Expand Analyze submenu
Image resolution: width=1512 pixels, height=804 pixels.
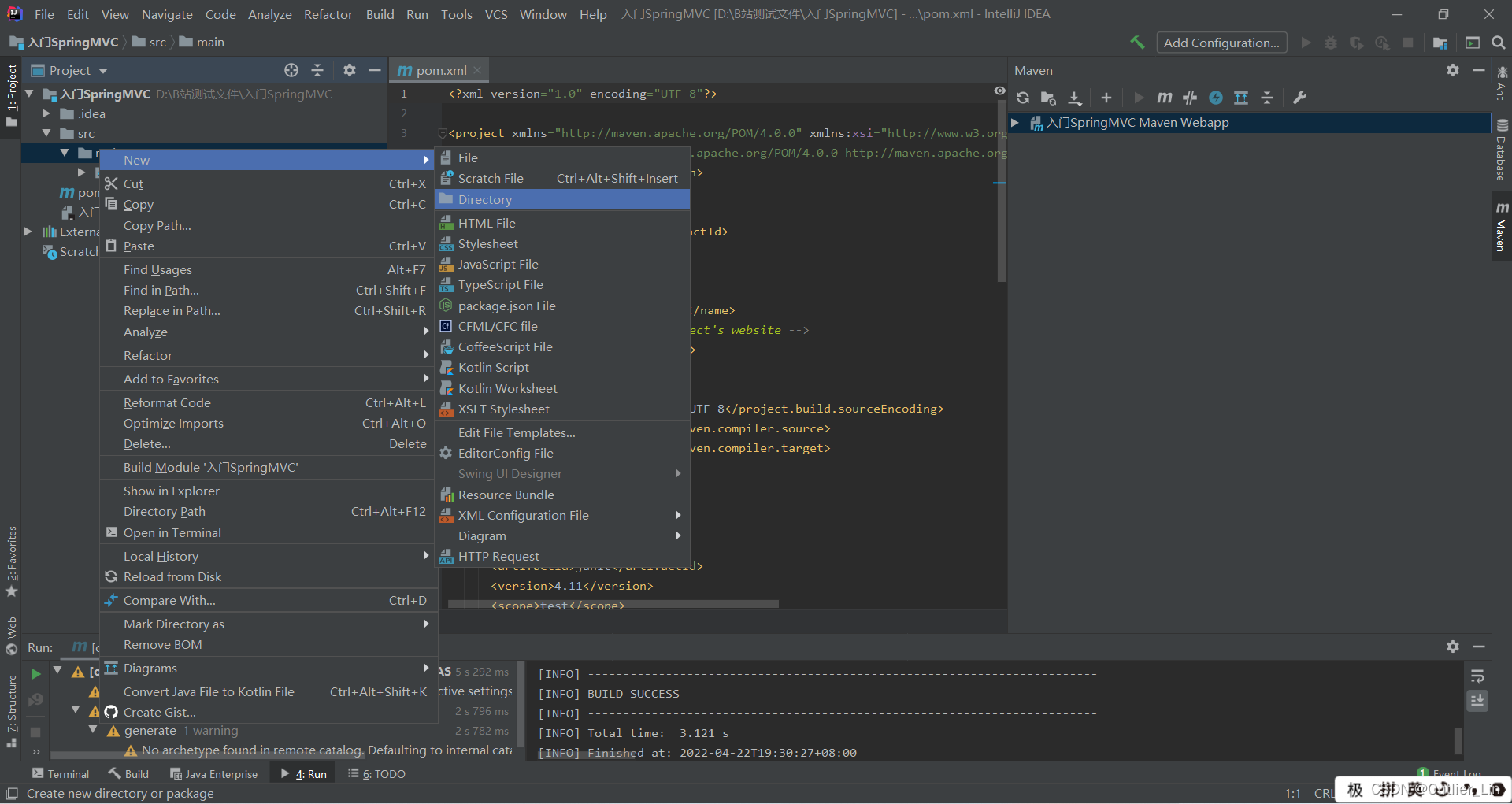269,332
